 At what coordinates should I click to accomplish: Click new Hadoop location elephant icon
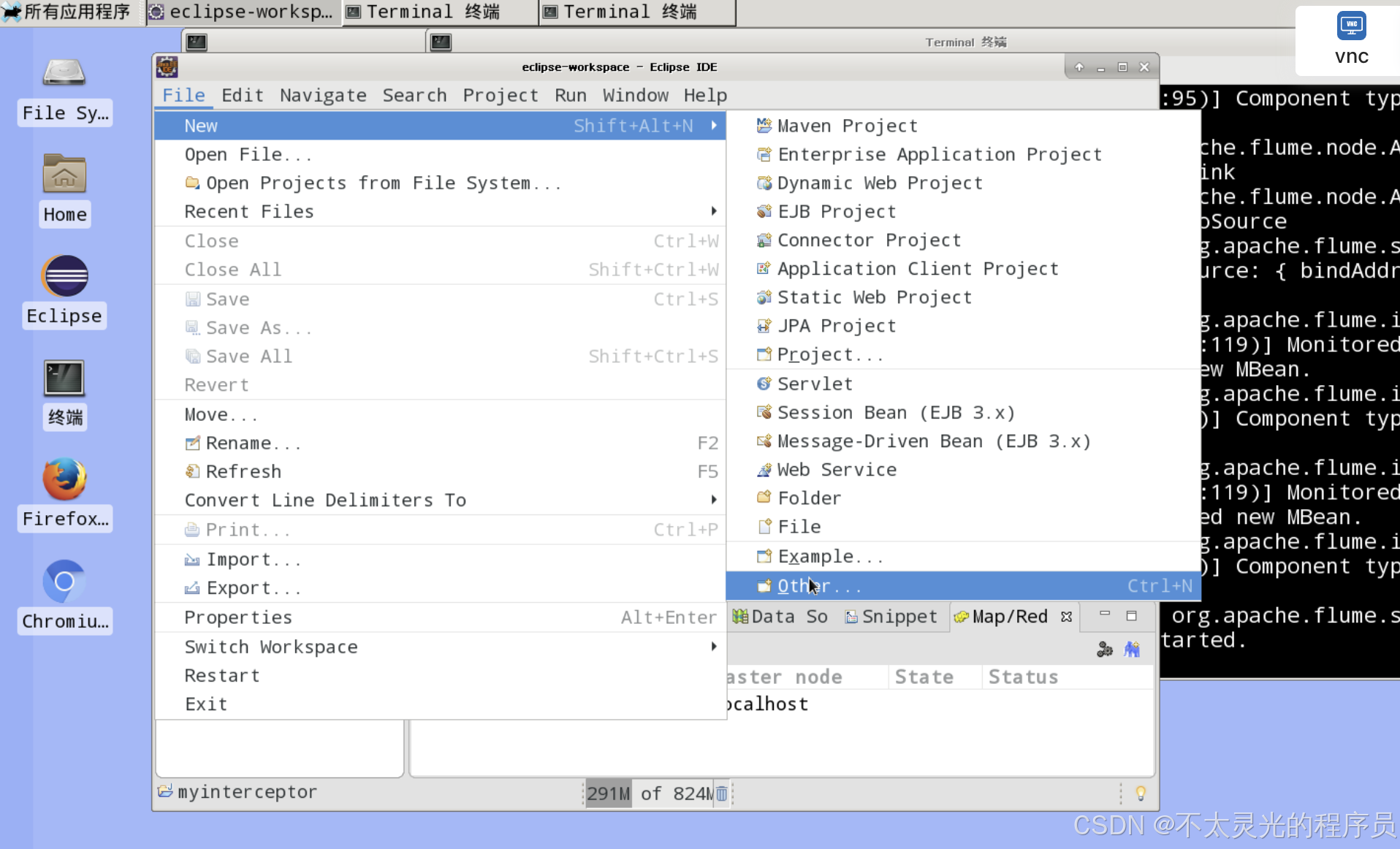(x=1132, y=649)
